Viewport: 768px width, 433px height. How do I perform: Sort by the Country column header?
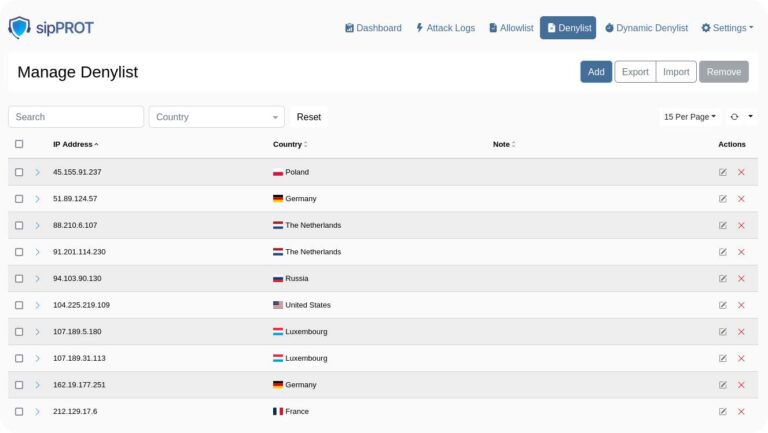290,144
